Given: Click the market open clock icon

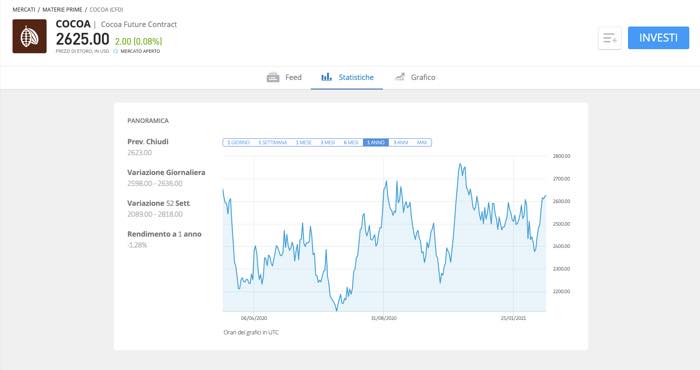Looking at the screenshot, I should pyautogui.click(x=116, y=51).
